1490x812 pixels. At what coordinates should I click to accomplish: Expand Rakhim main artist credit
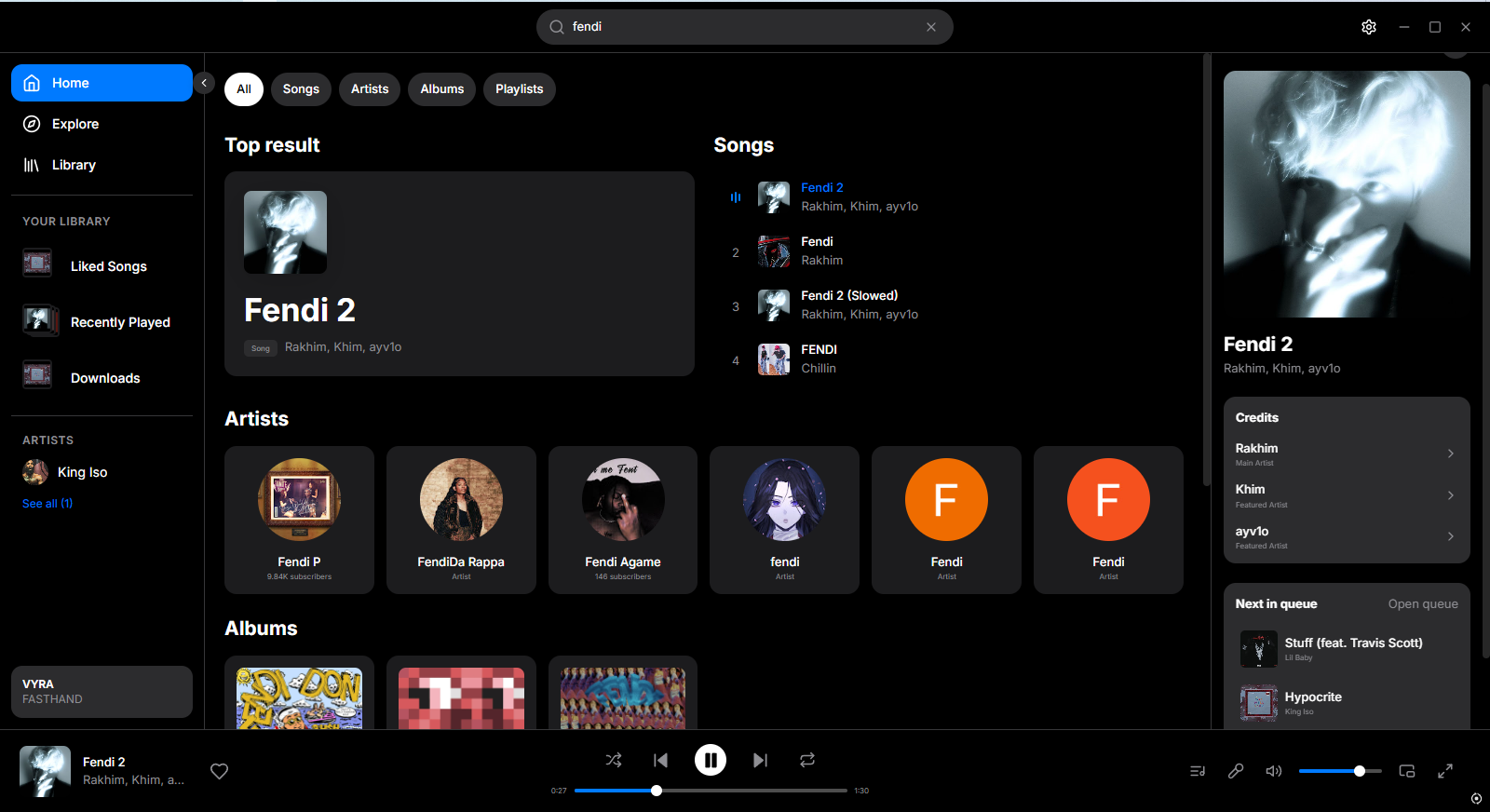1450,453
